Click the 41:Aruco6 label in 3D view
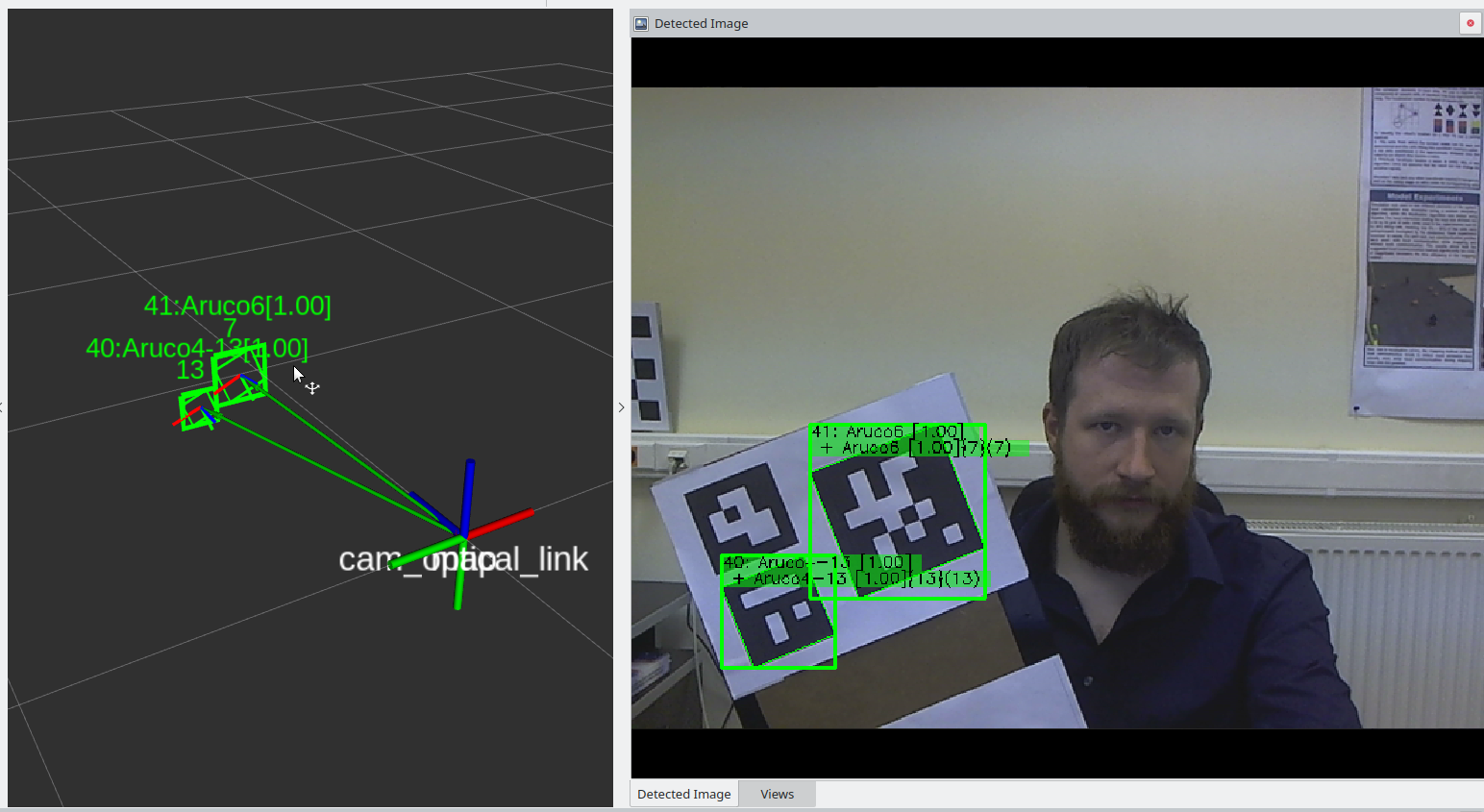Image resolution: width=1484 pixels, height=812 pixels. [236, 306]
